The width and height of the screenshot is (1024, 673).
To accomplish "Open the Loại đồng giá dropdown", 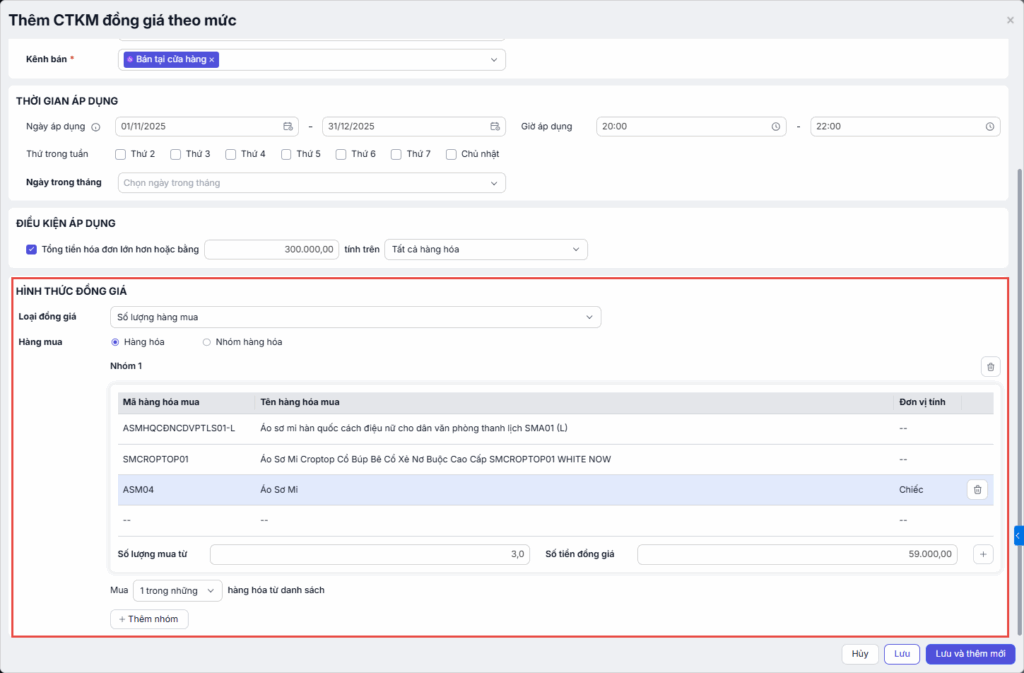I will 355,317.
